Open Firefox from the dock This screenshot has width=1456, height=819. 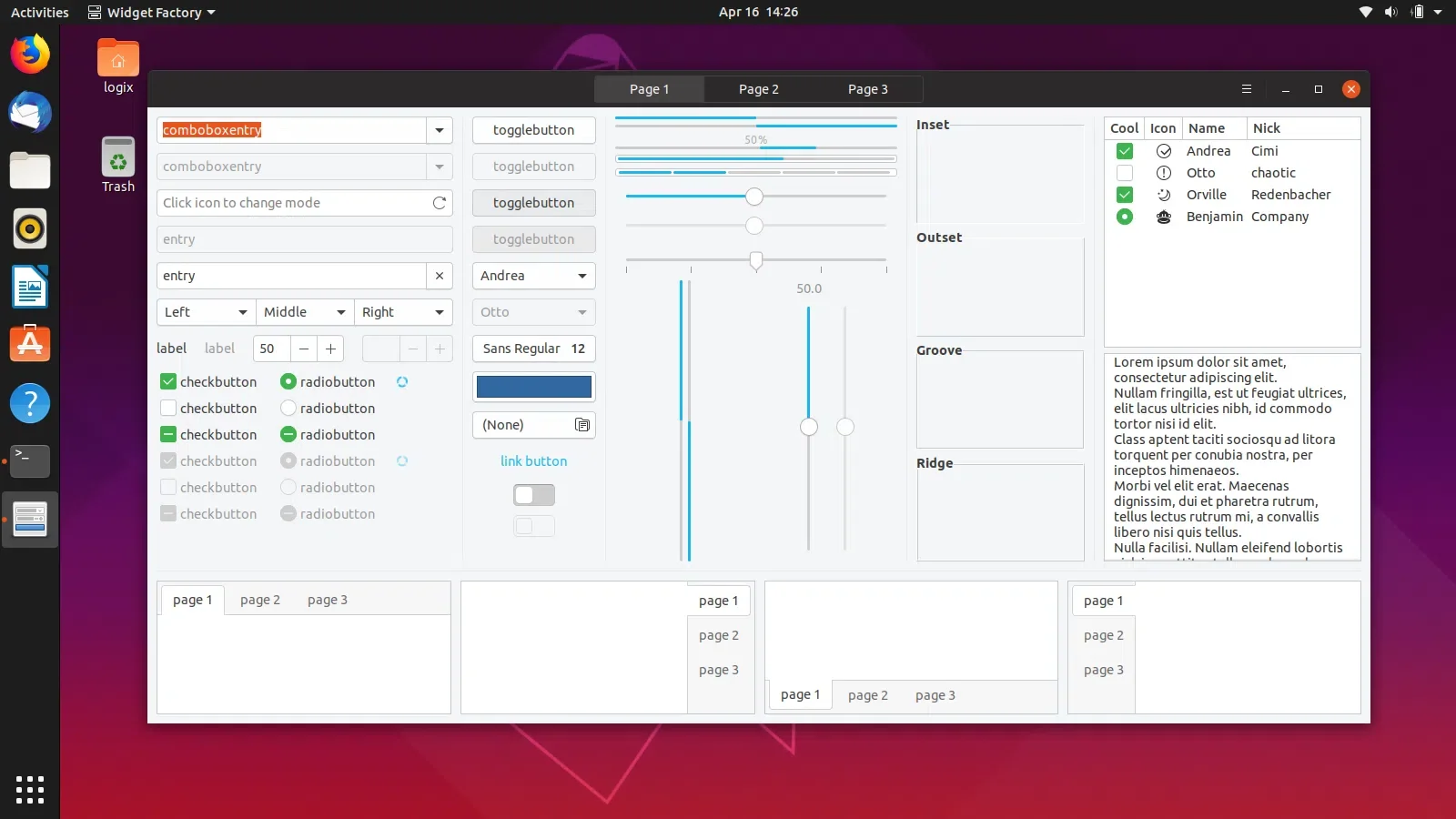point(30,55)
